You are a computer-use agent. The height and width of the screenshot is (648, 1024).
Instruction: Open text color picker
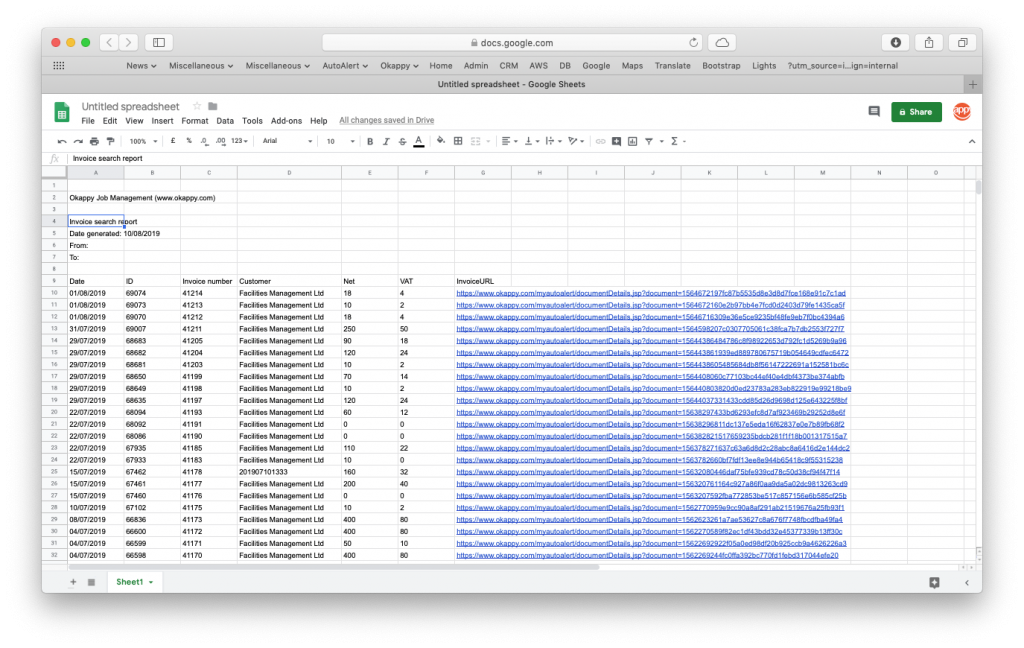(x=419, y=141)
